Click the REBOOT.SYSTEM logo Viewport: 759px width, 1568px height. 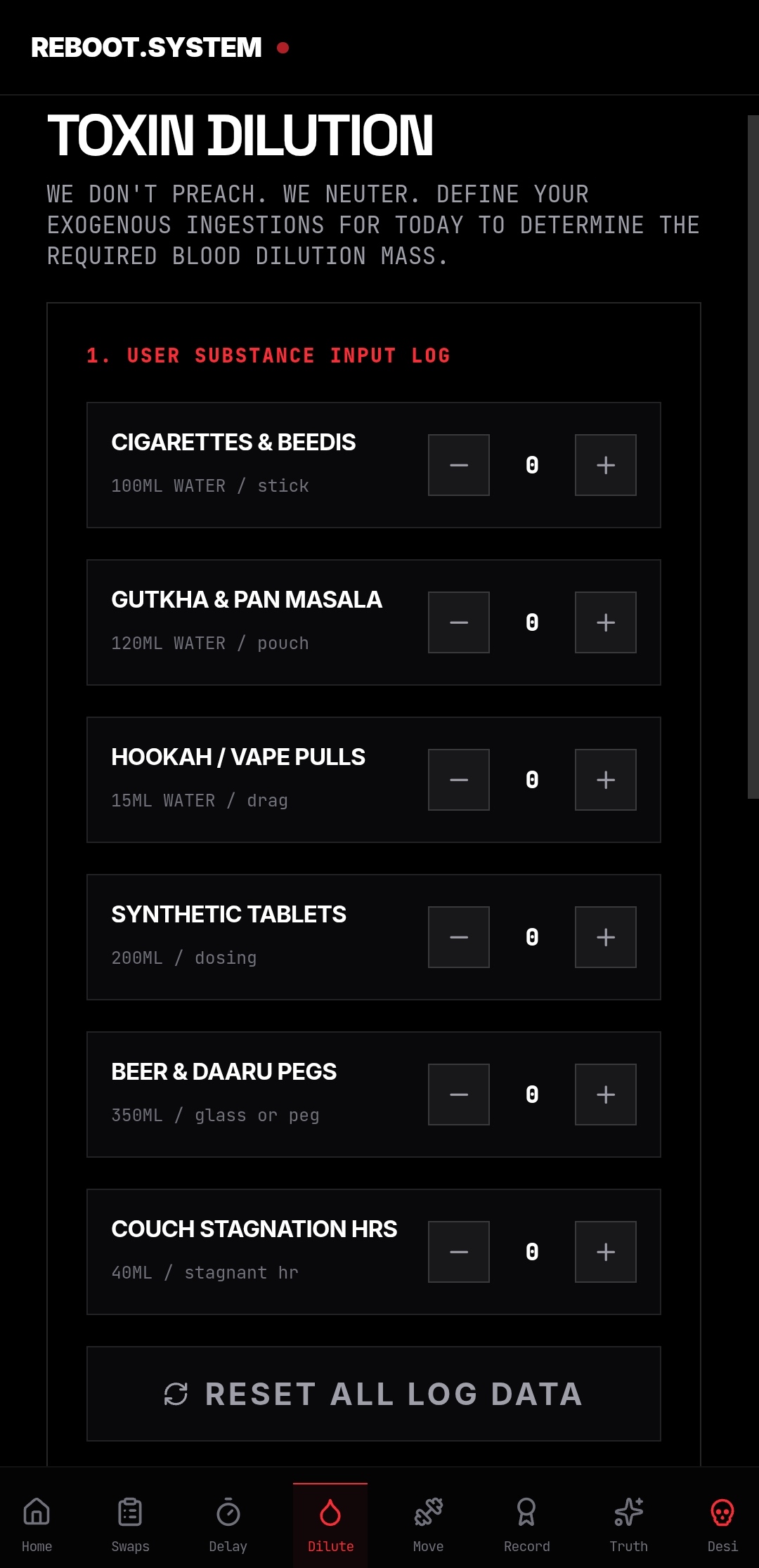pyautogui.click(x=146, y=48)
